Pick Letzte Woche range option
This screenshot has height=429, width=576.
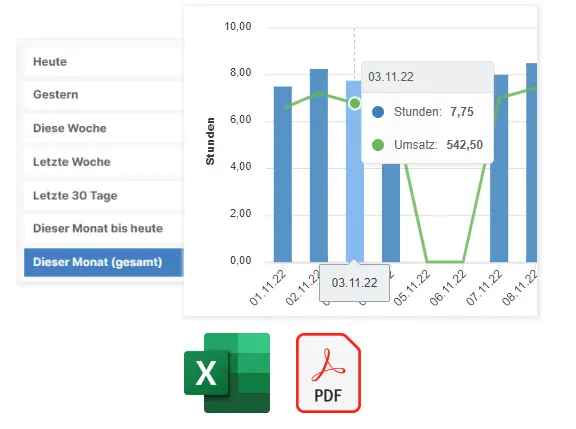104,162
